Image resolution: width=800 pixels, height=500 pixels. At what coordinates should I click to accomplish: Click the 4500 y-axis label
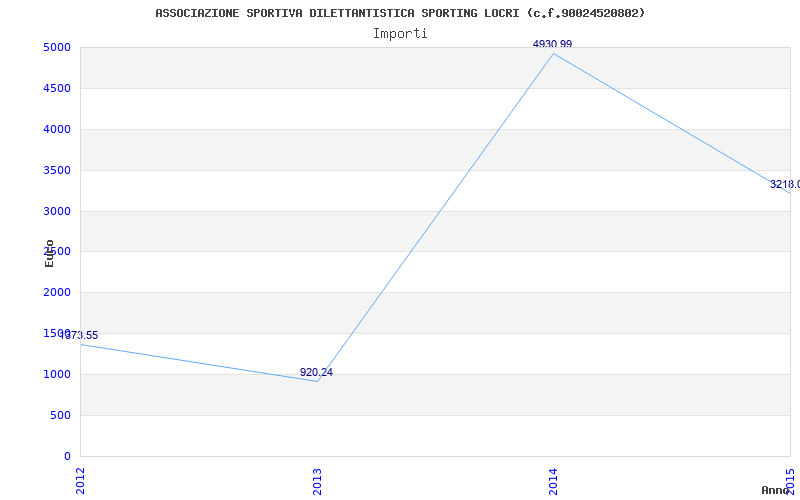pos(57,89)
